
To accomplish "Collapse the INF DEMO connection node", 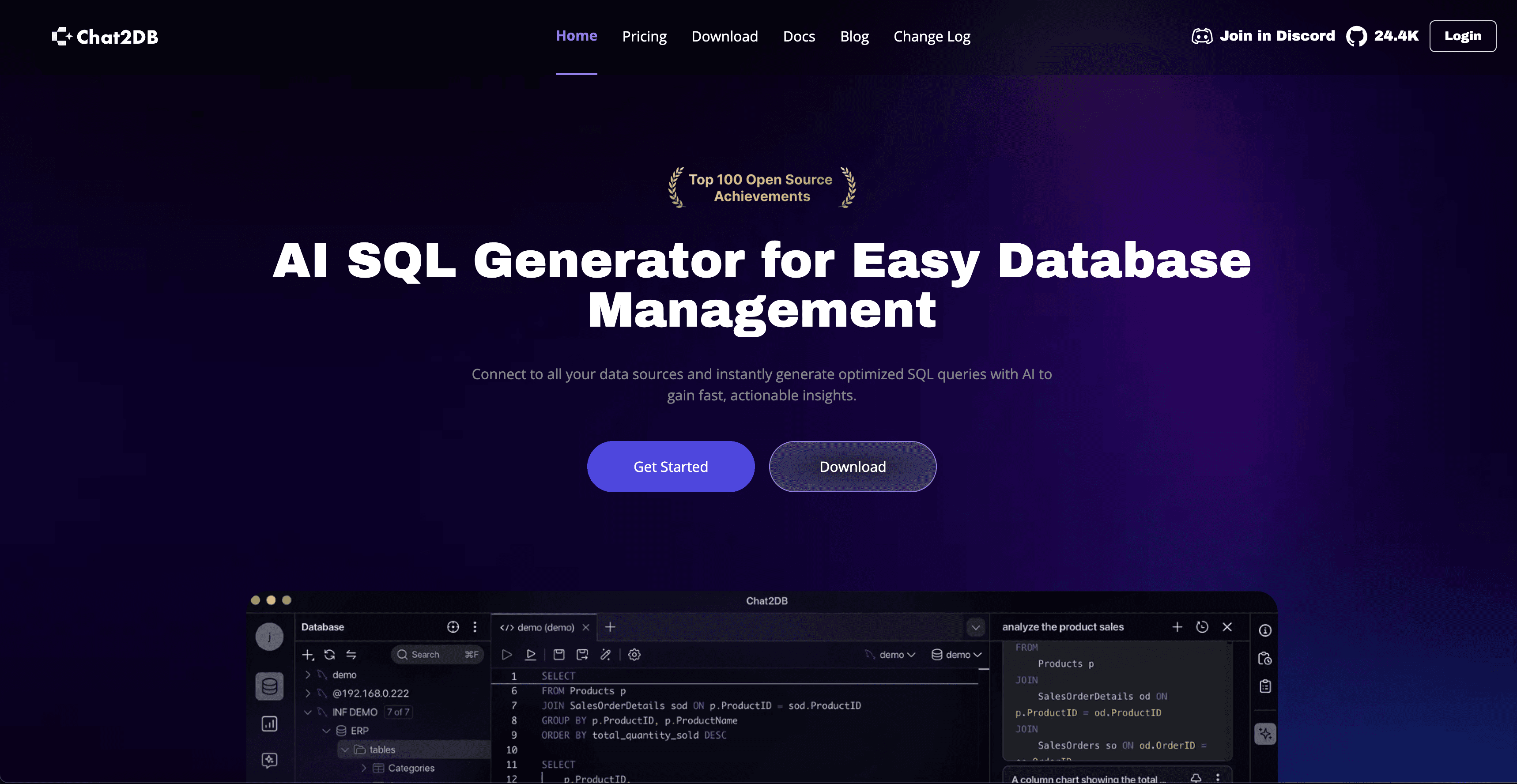I will [307, 712].
